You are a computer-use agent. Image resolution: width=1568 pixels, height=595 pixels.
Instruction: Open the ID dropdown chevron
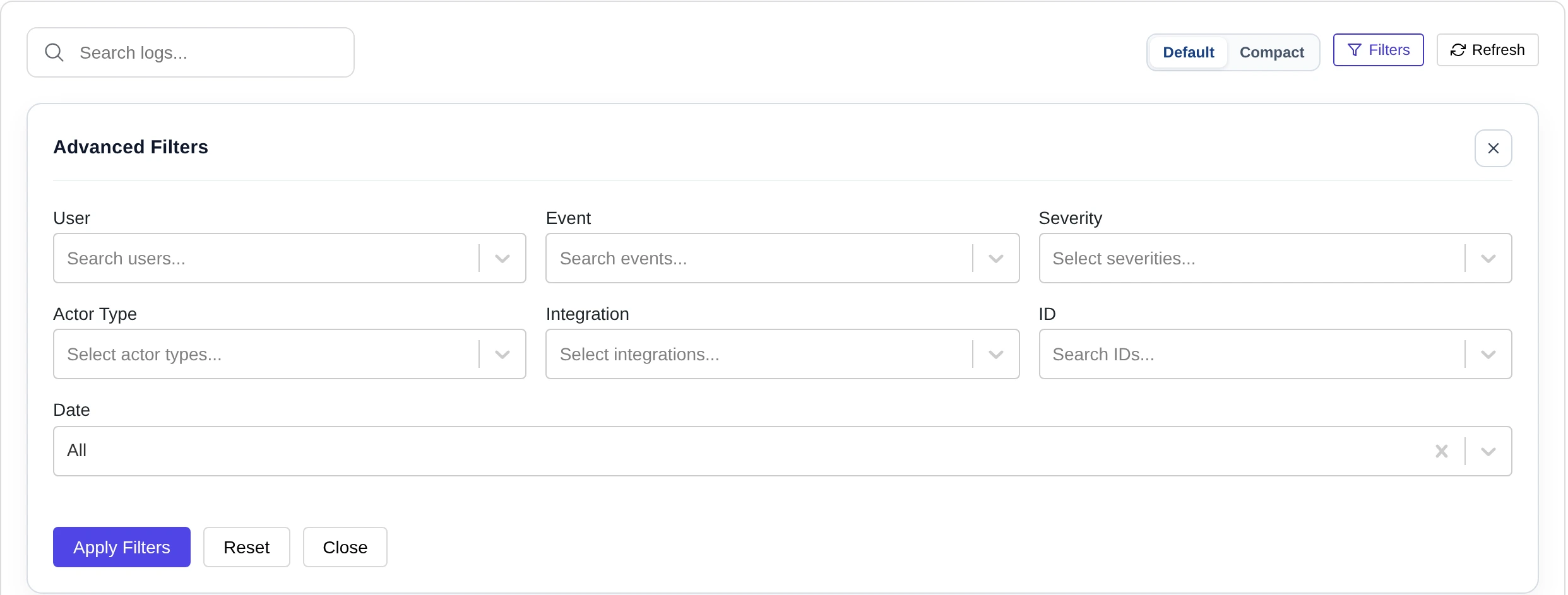(x=1488, y=355)
